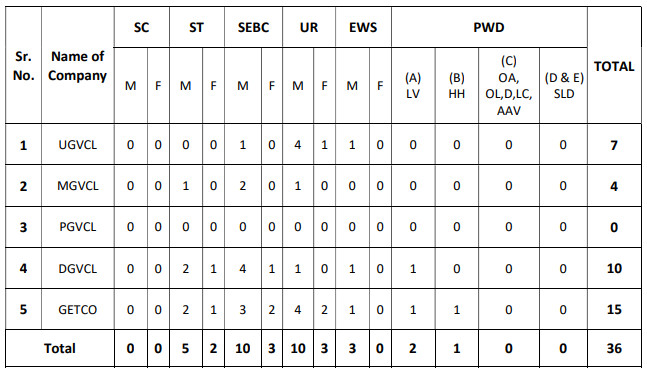This screenshot has width=647, height=372.
Task: Click the PGVCL company cell
Action: (78, 227)
